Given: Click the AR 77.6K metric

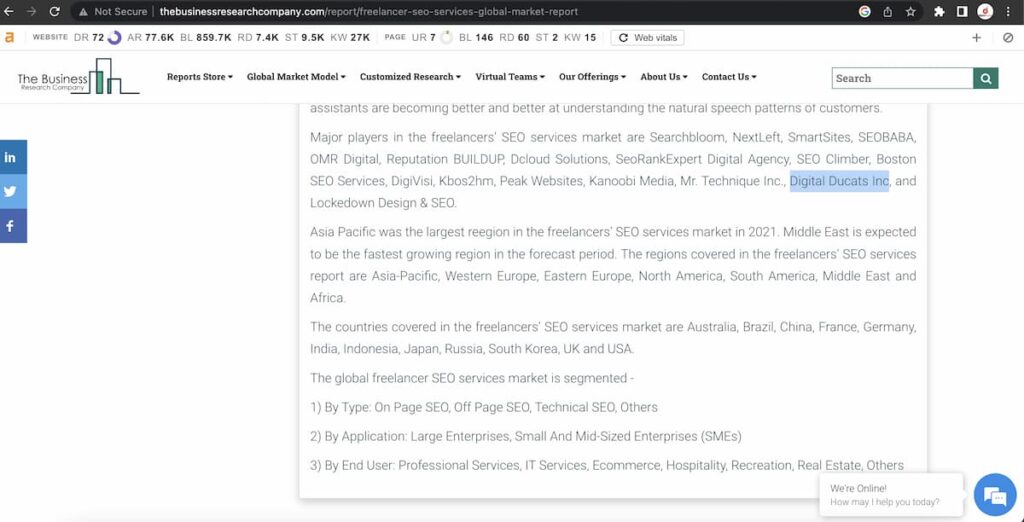Looking at the screenshot, I should click(151, 37).
